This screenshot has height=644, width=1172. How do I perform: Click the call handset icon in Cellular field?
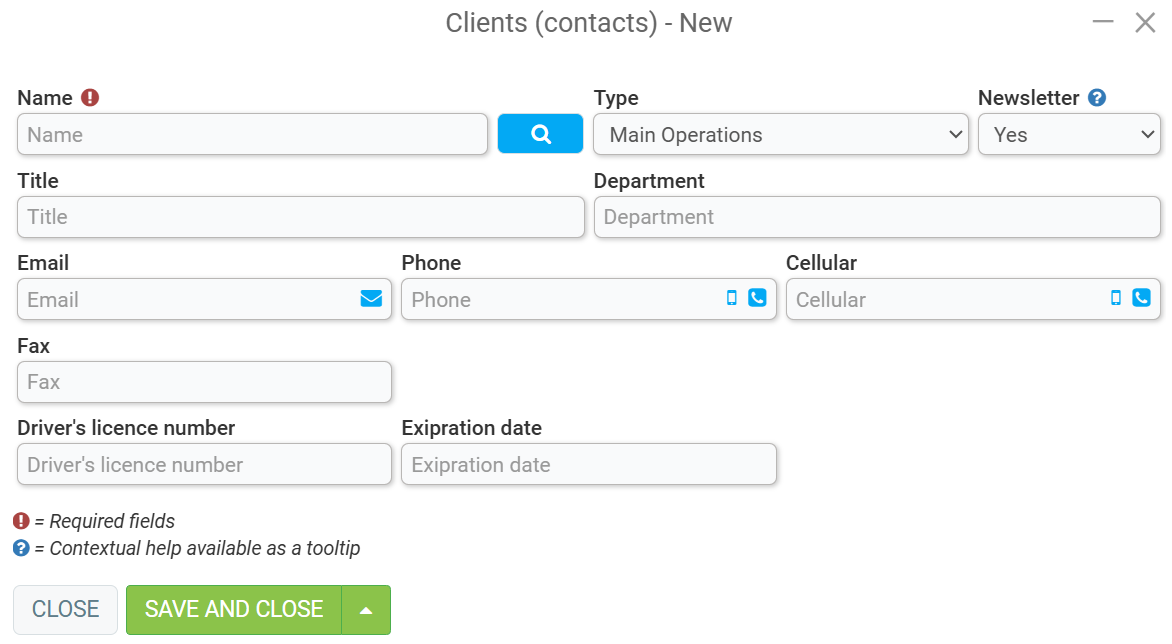pos(1141,297)
